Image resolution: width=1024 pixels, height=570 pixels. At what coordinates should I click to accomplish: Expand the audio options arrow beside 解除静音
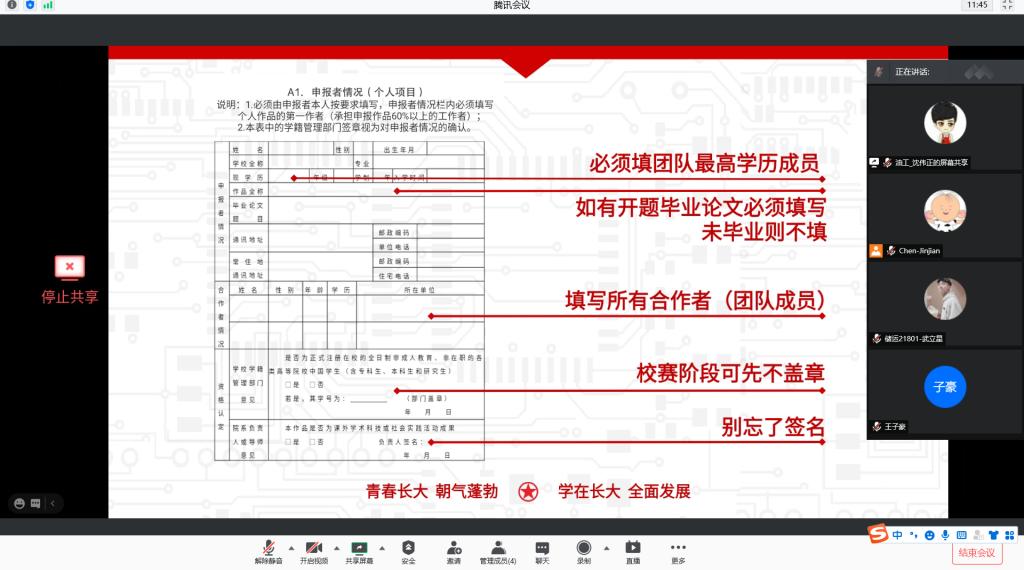pos(291,547)
